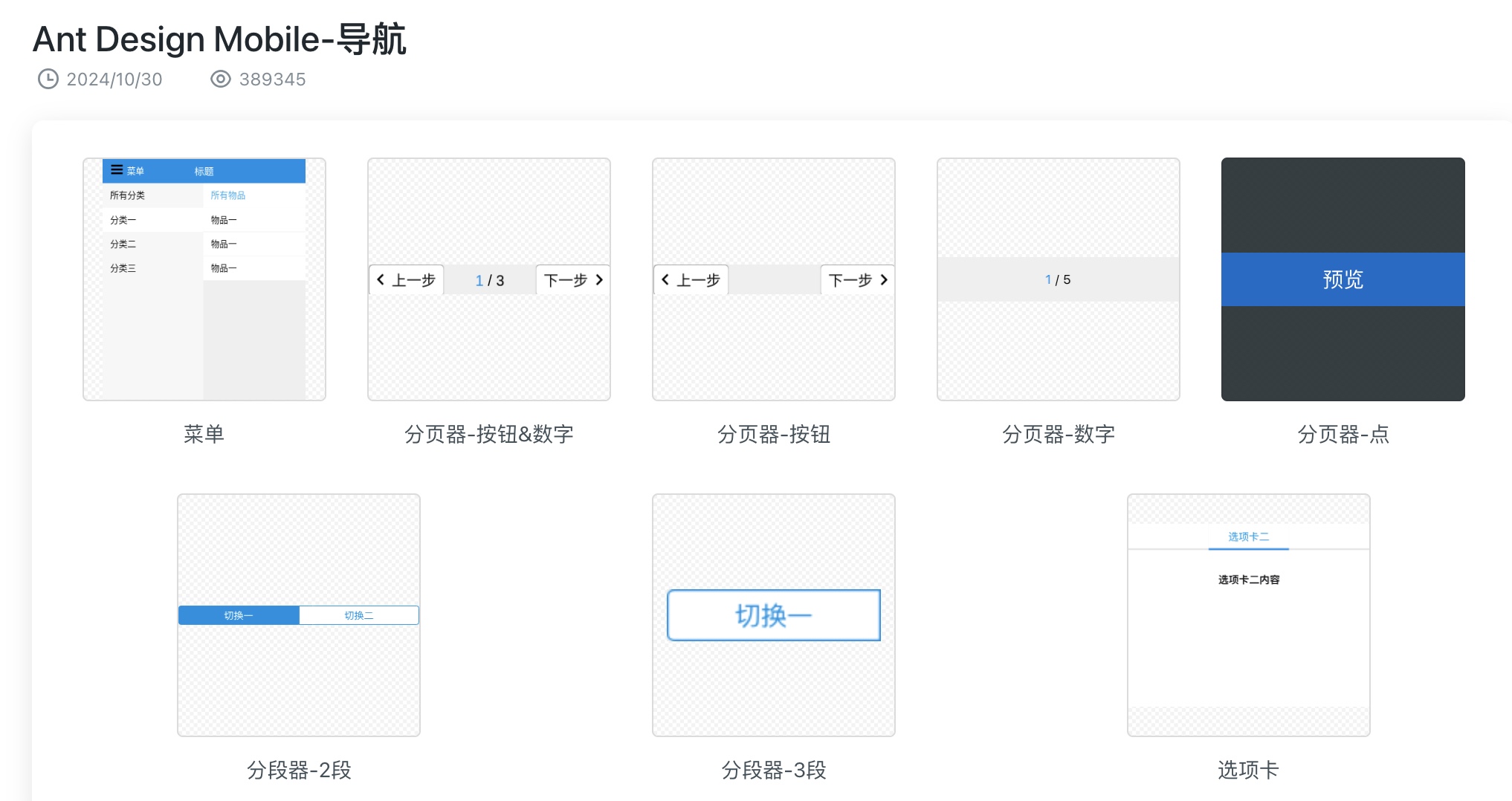The height and width of the screenshot is (801, 1512).
Task: Click the 菜单 caption label
Action: (204, 434)
